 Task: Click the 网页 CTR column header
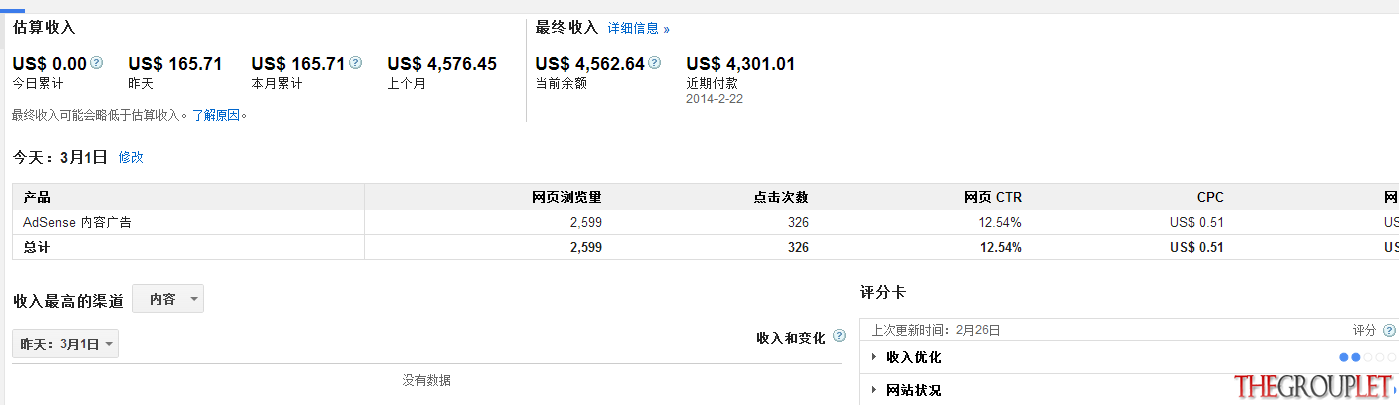click(x=993, y=197)
